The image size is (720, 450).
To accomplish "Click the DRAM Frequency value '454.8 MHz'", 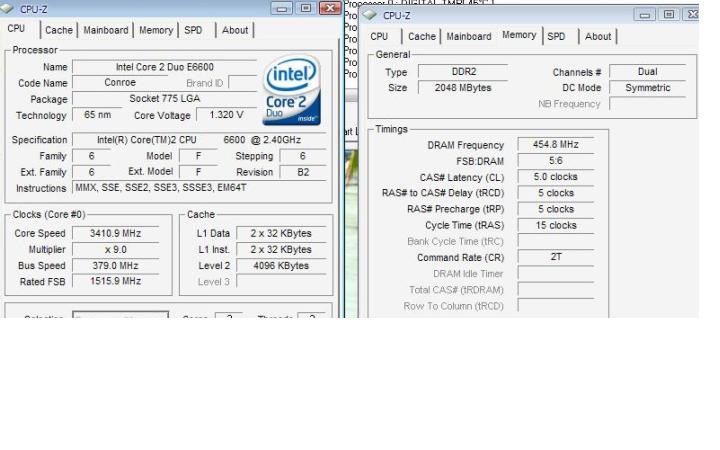I will tap(556, 145).
